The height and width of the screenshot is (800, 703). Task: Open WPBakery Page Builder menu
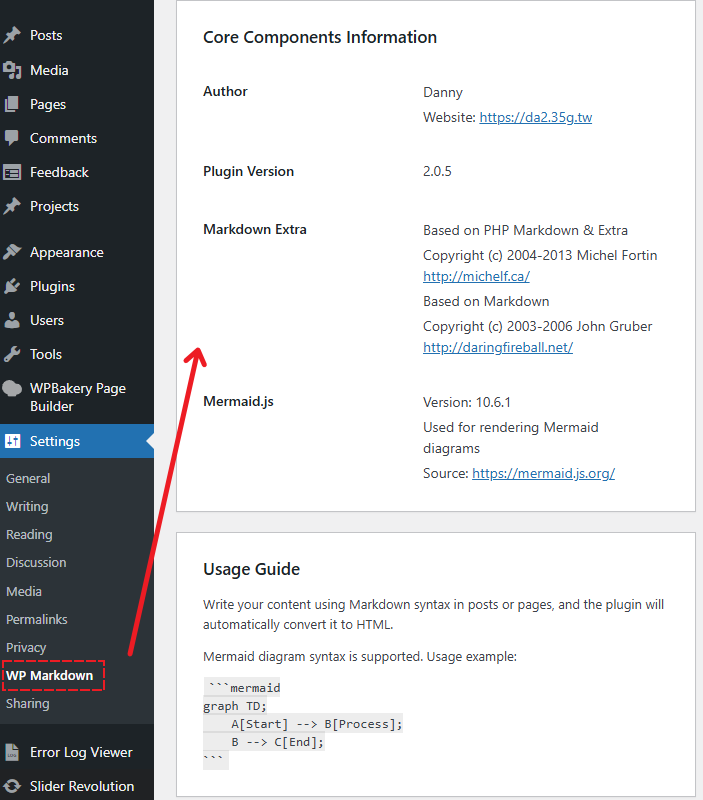pyautogui.click(x=77, y=397)
